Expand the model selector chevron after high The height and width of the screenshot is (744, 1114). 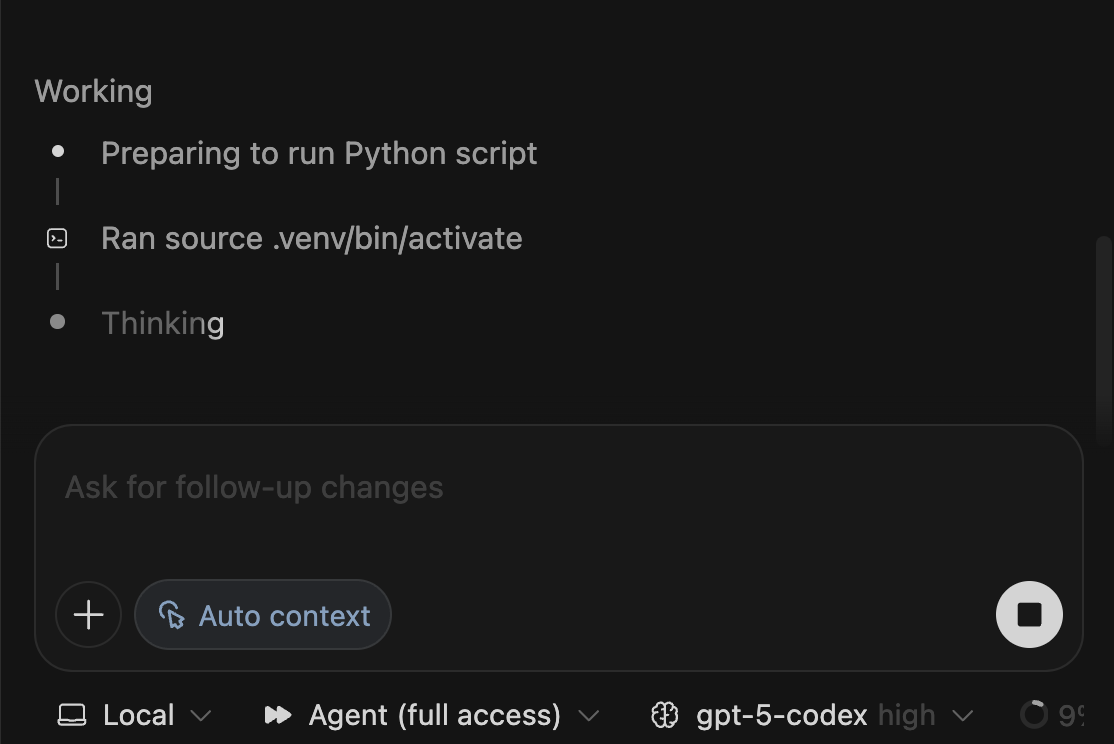(963, 716)
